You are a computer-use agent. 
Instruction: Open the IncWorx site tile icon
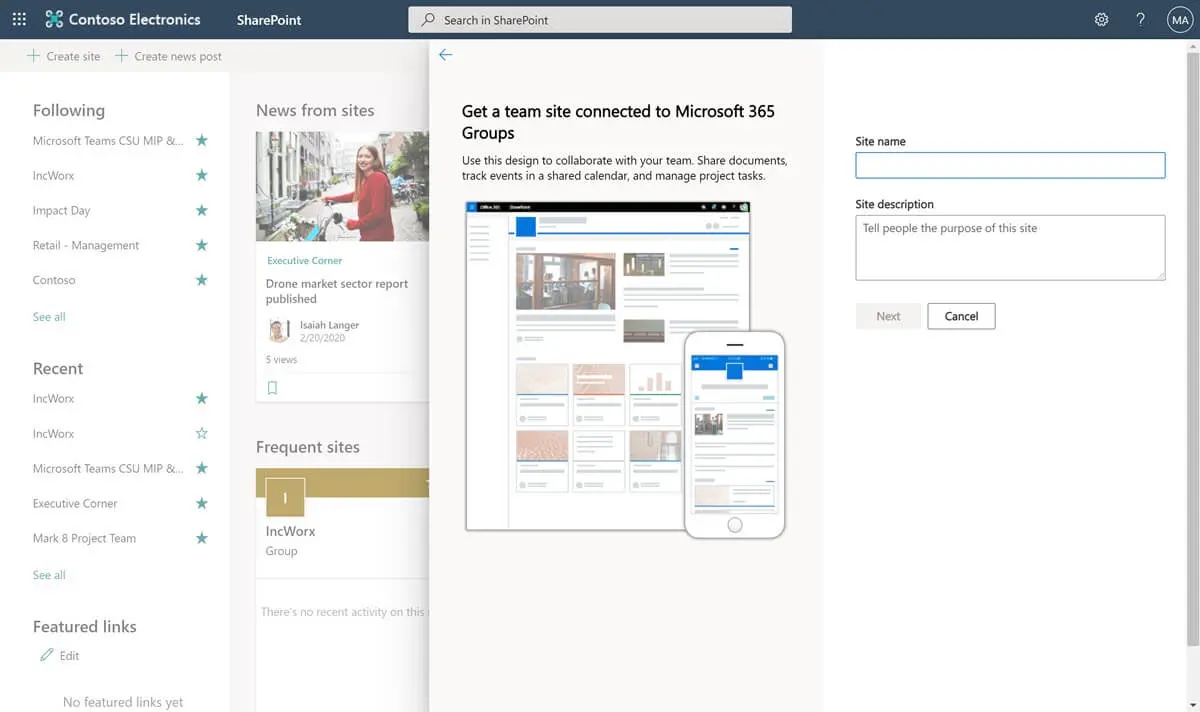[285, 497]
